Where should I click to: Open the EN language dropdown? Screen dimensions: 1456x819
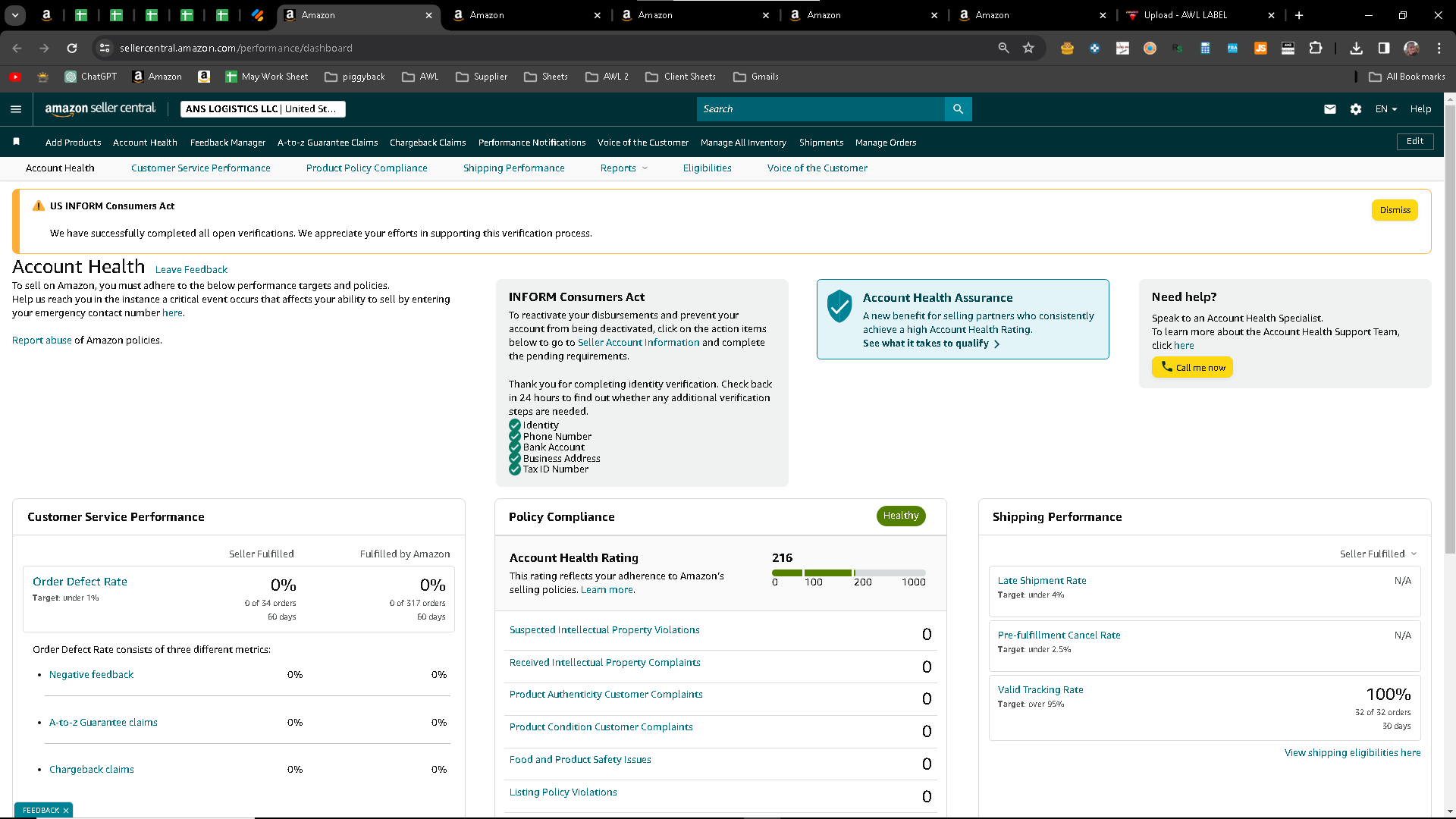(x=1386, y=109)
